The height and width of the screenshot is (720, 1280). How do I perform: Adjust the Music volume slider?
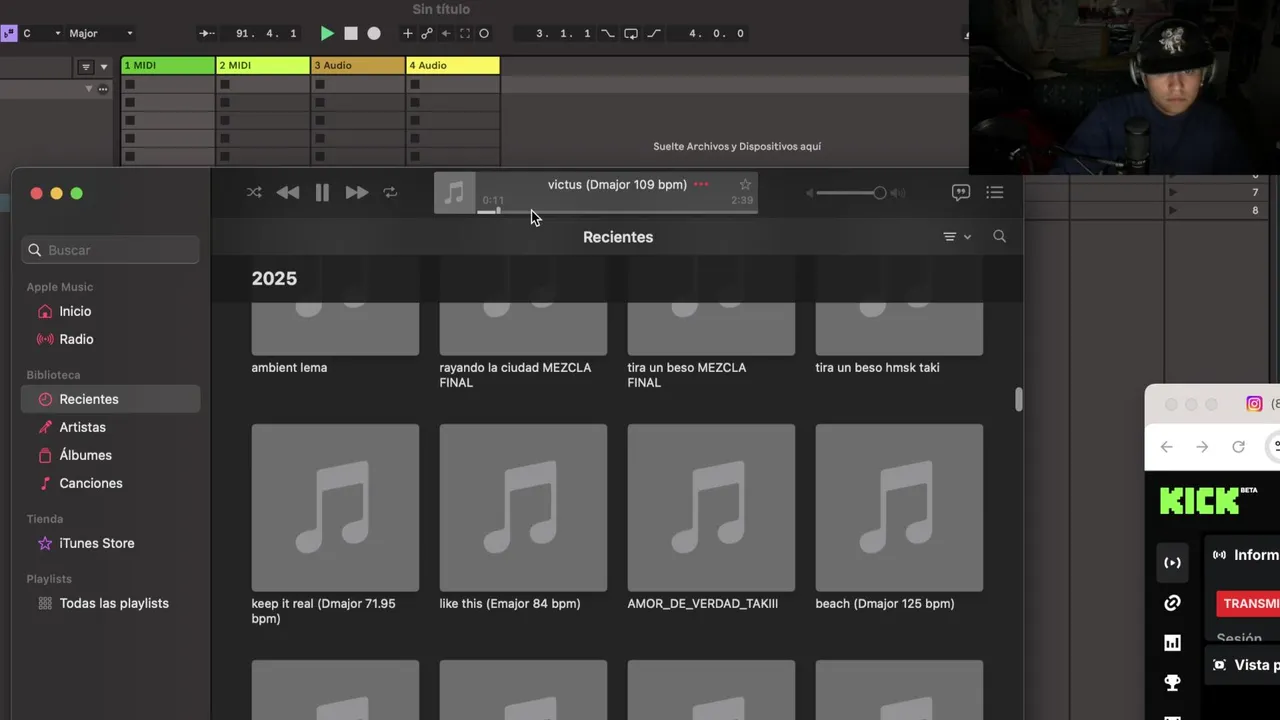pyautogui.click(x=847, y=193)
